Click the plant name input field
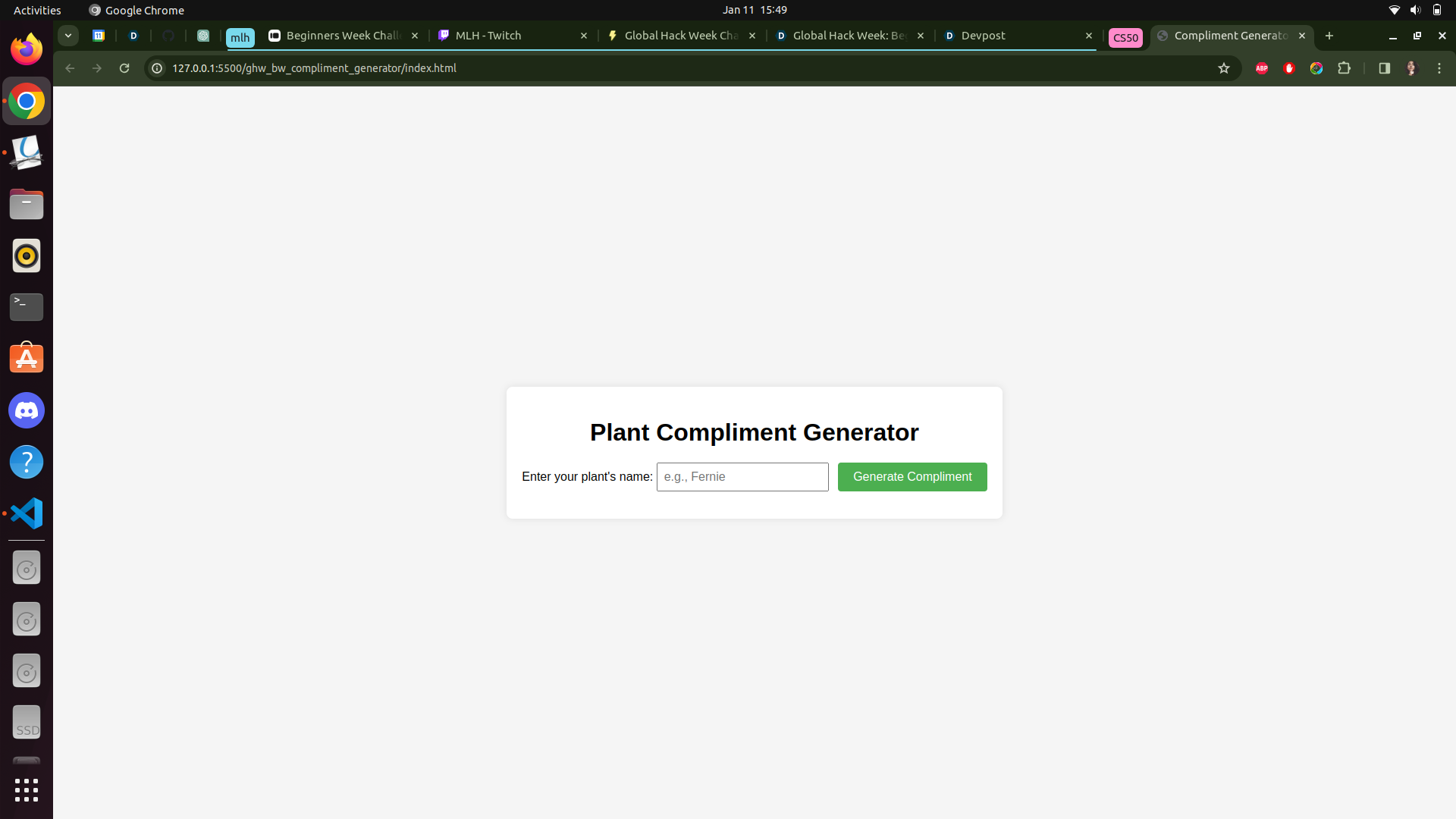The width and height of the screenshot is (1456, 819). tap(742, 476)
